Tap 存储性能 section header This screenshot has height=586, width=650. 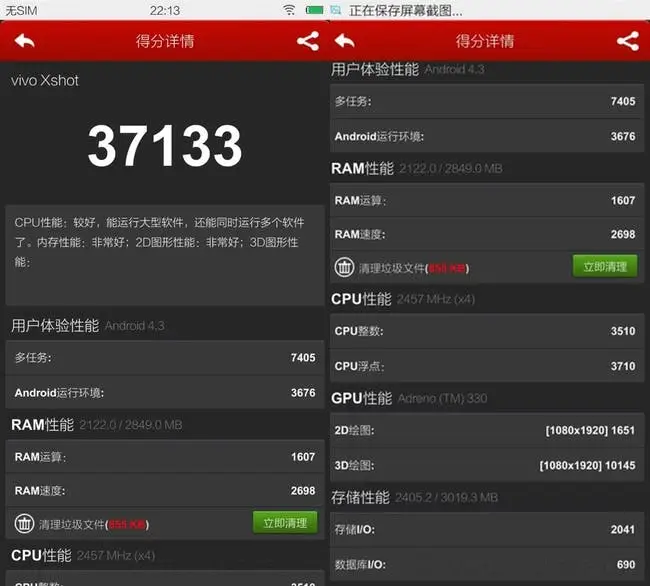[x=415, y=497]
